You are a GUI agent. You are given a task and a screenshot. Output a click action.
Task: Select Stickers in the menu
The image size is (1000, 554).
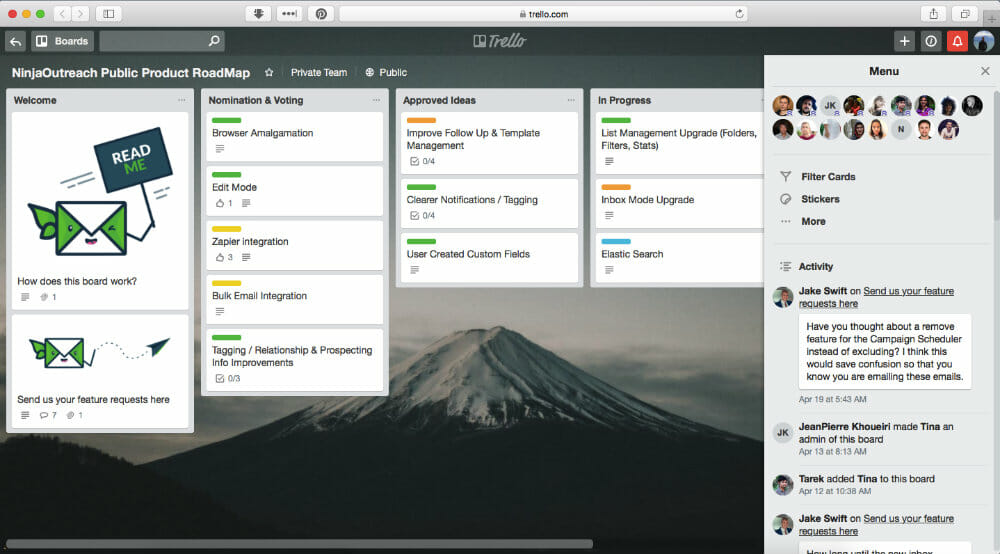pyautogui.click(x=820, y=199)
